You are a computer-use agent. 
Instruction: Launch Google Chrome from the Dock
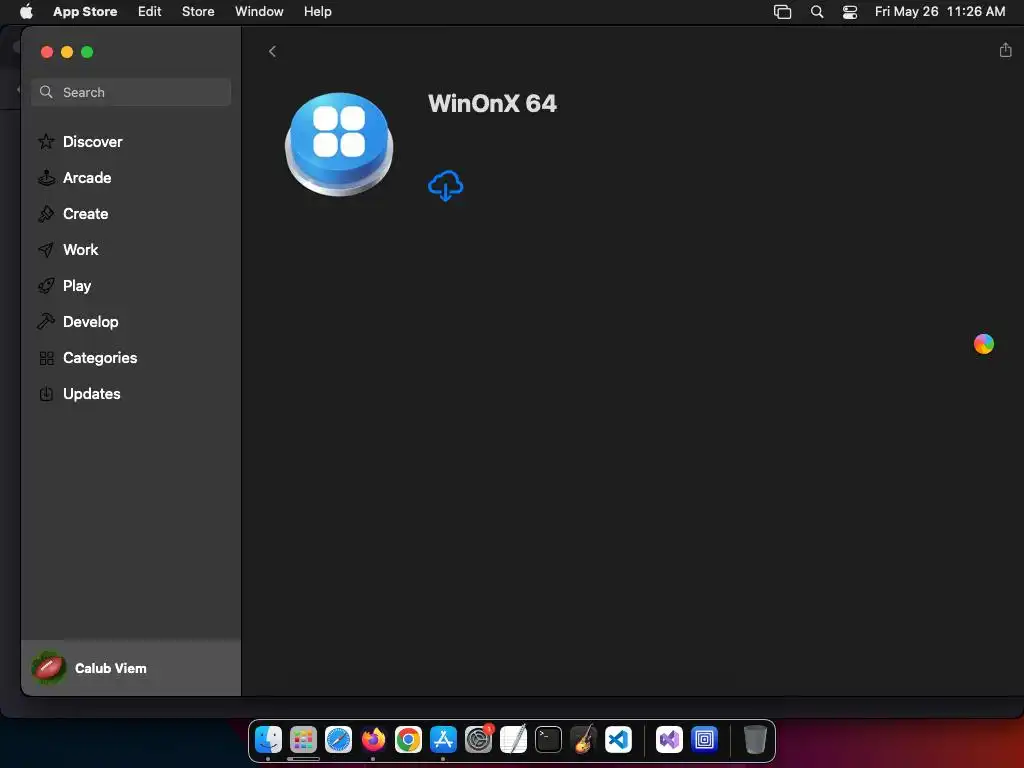pos(408,739)
